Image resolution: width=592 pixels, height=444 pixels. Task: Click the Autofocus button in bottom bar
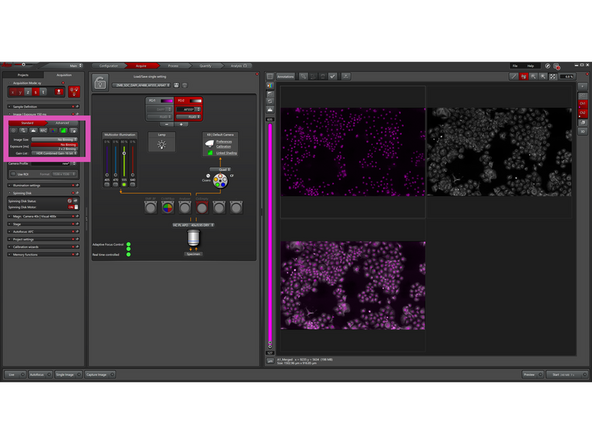click(40, 375)
